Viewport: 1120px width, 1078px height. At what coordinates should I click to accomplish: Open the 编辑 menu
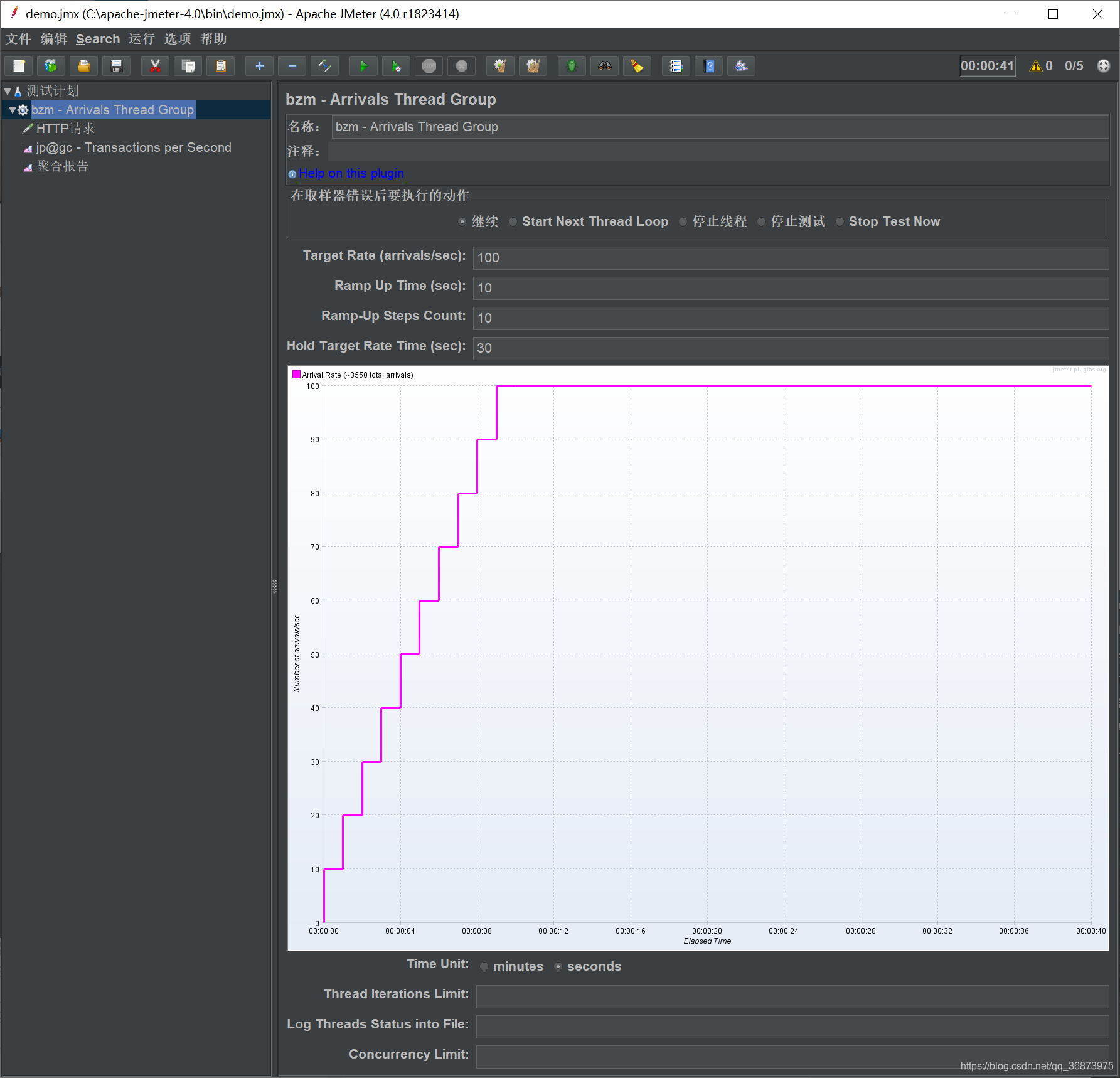[x=54, y=39]
